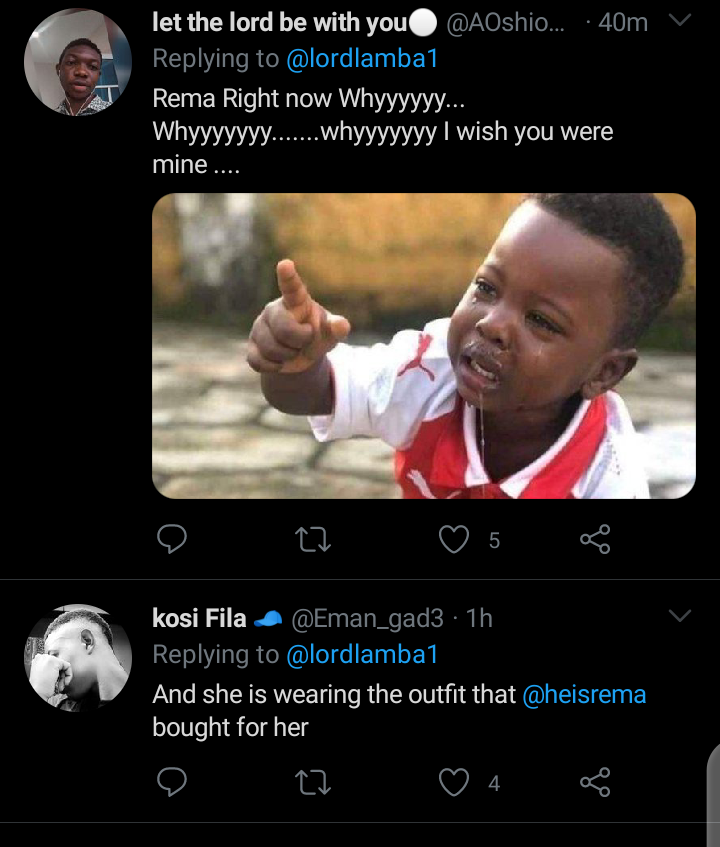Open "let the lord be with you" profile name
Image resolution: width=720 pixels, height=847 pixels.
[280, 23]
